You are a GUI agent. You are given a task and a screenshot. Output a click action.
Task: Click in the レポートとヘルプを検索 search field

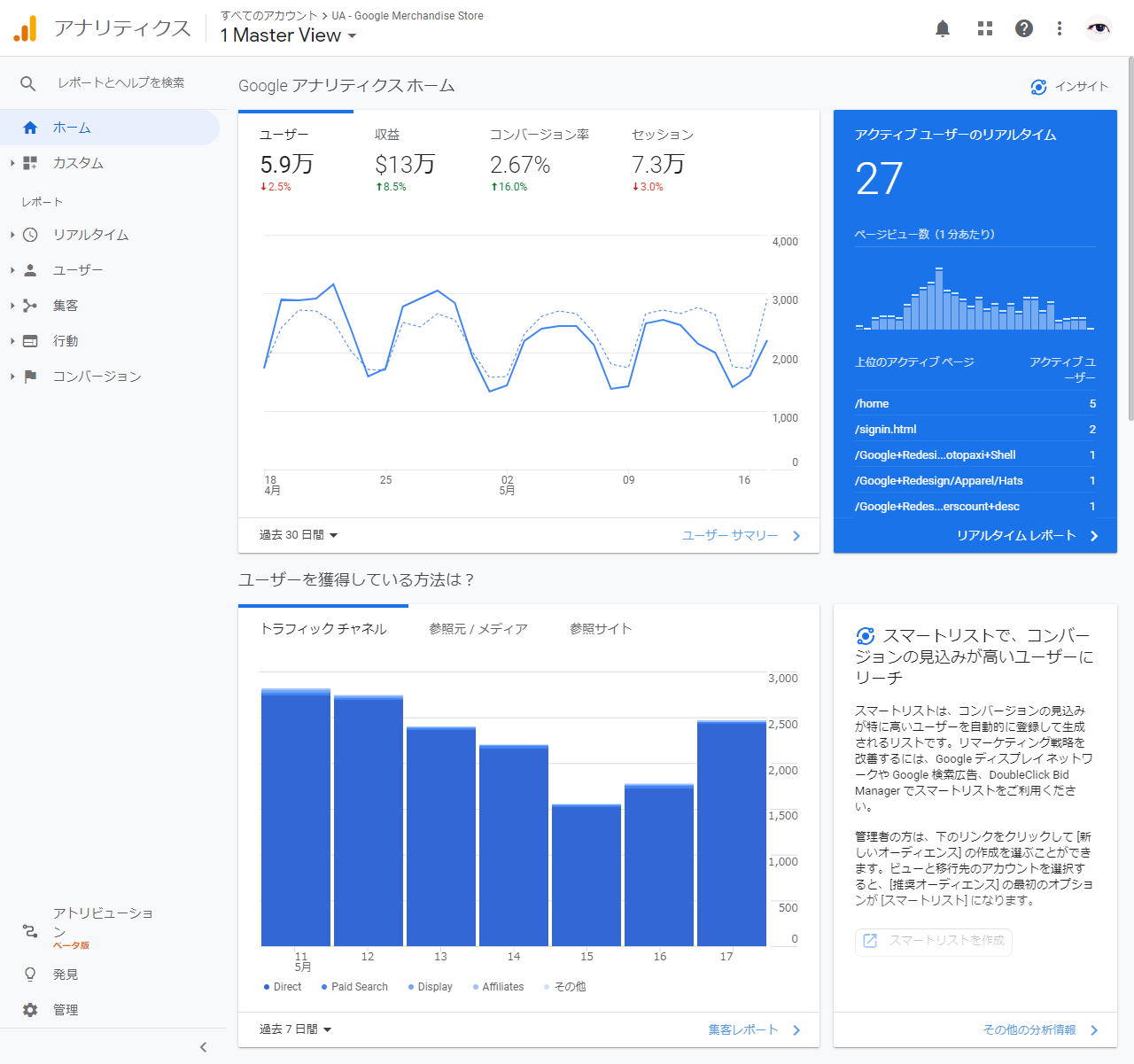coord(121,83)
